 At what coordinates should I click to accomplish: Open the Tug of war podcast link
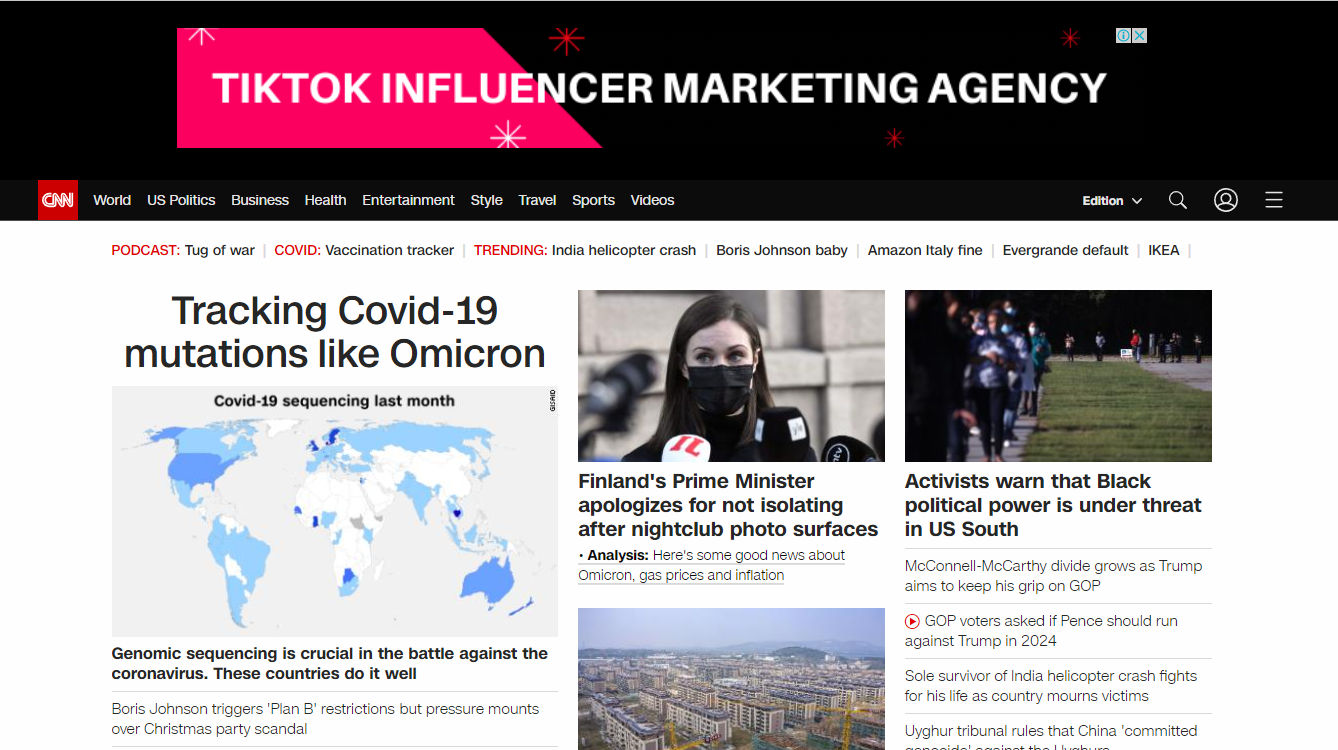click(220, 250)
